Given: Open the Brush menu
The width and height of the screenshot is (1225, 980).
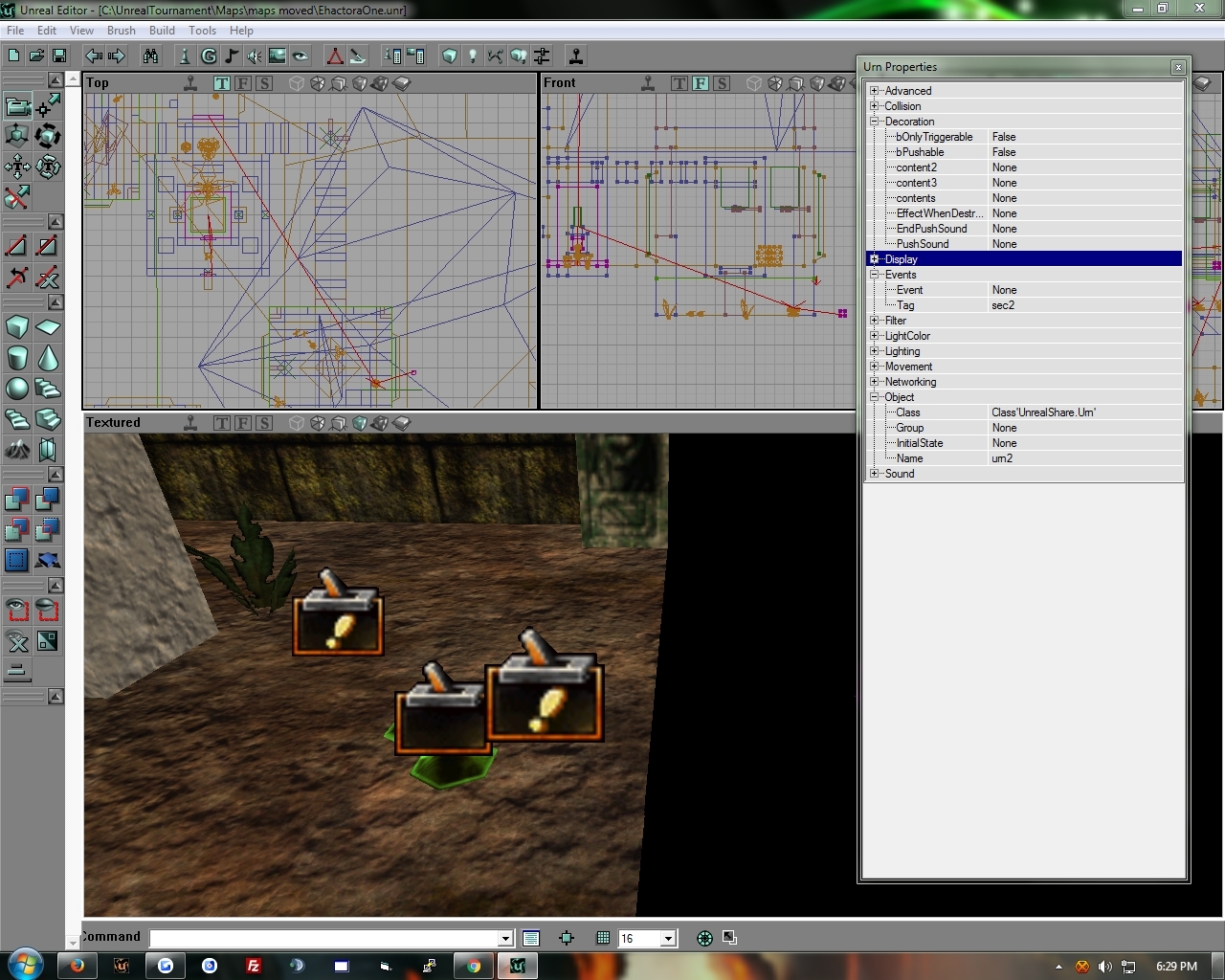Looking at the screenshot, I should pos(122,31).
